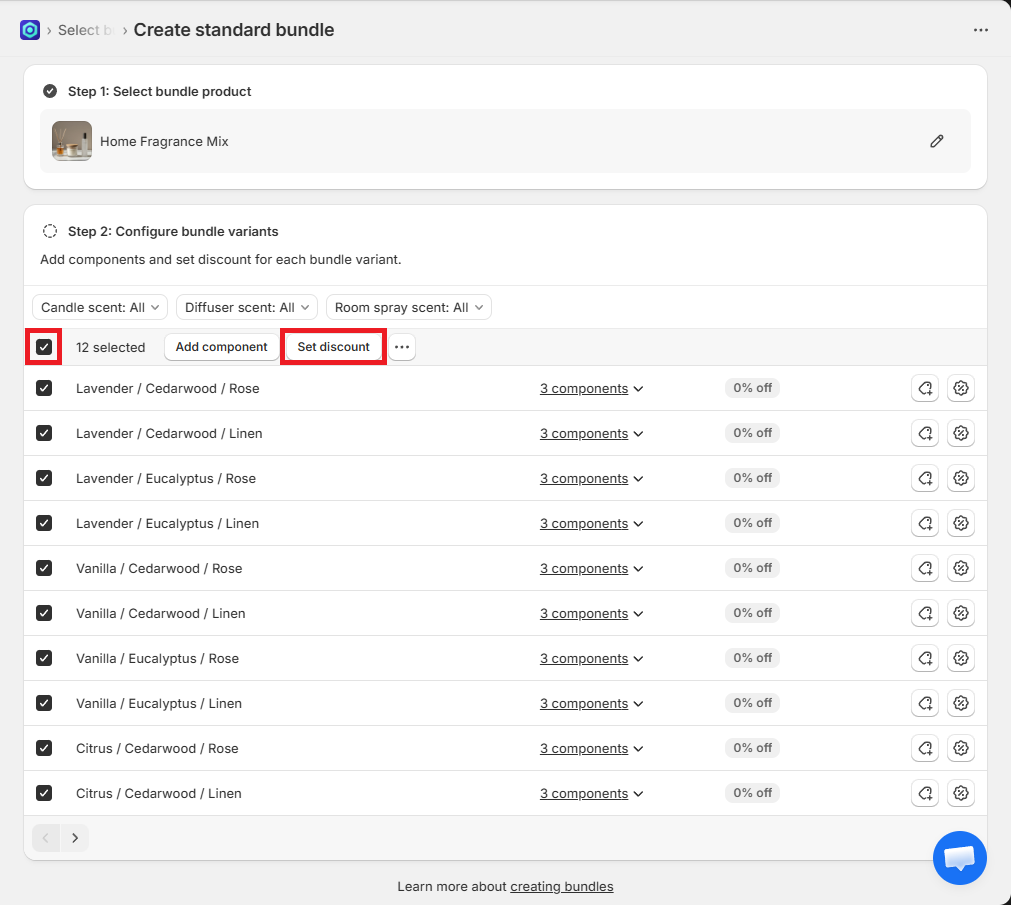The height and width of the screenshot is (905, 1011).
Task: Click the pencil edit icon for Home Fragrance Mix
Action: 936,141
